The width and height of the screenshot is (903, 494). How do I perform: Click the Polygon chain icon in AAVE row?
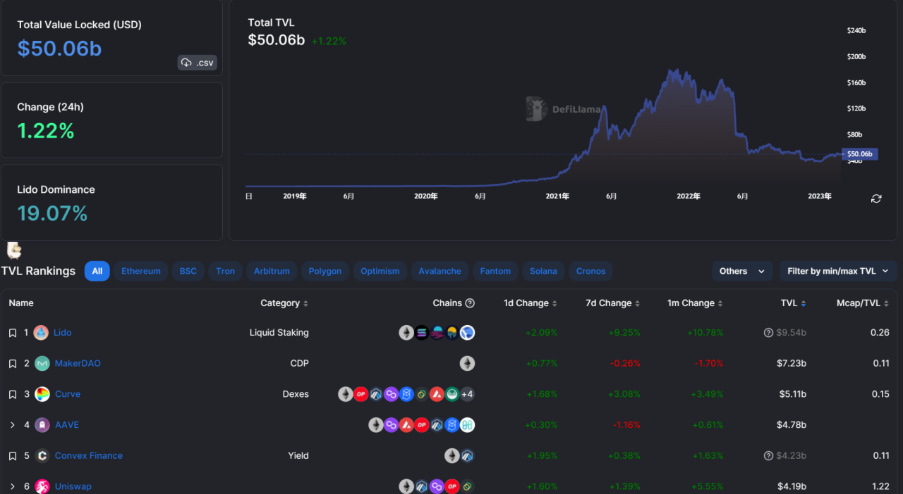391,425
